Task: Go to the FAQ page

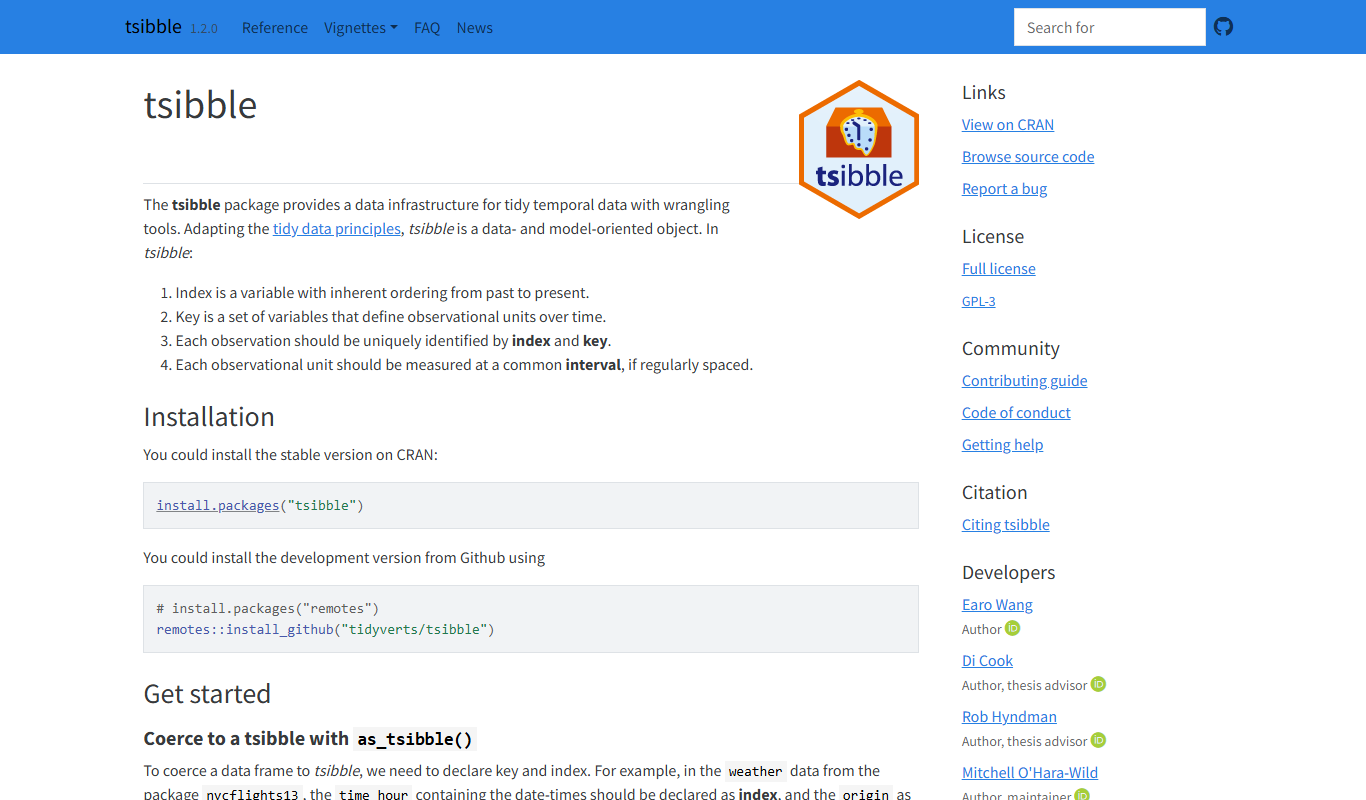Action: pos(427,28)
